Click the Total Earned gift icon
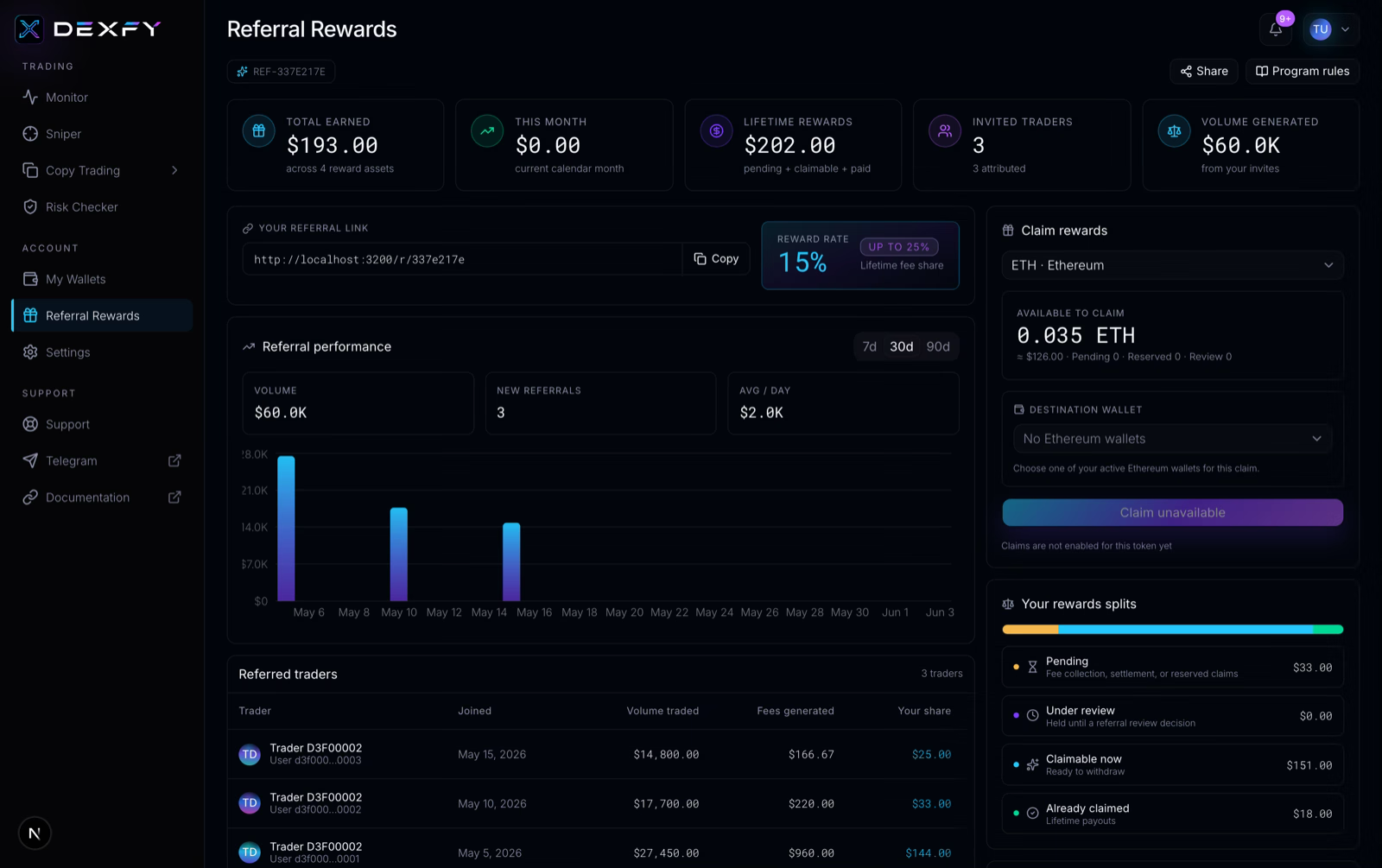The height and width of the screenshot is (868, 1382). pyautogui.click(x=258, y=131)
